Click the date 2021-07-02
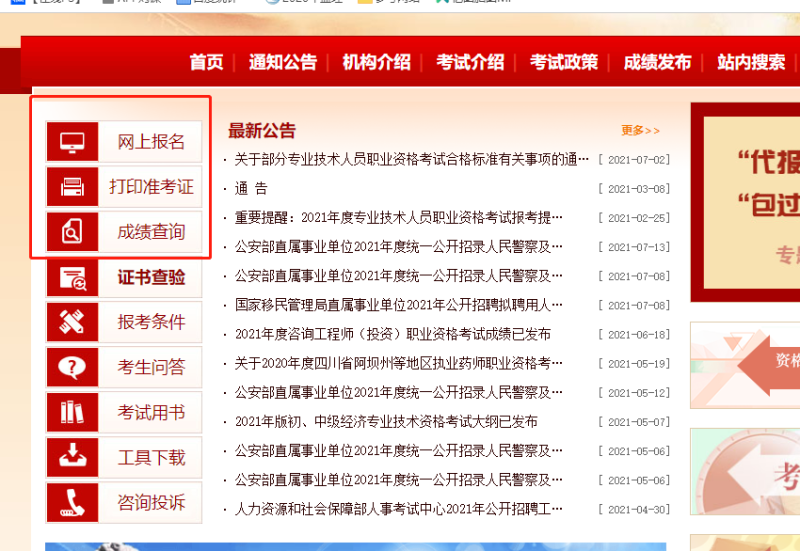This screenshot has height=551, width=800. [634, 160]
